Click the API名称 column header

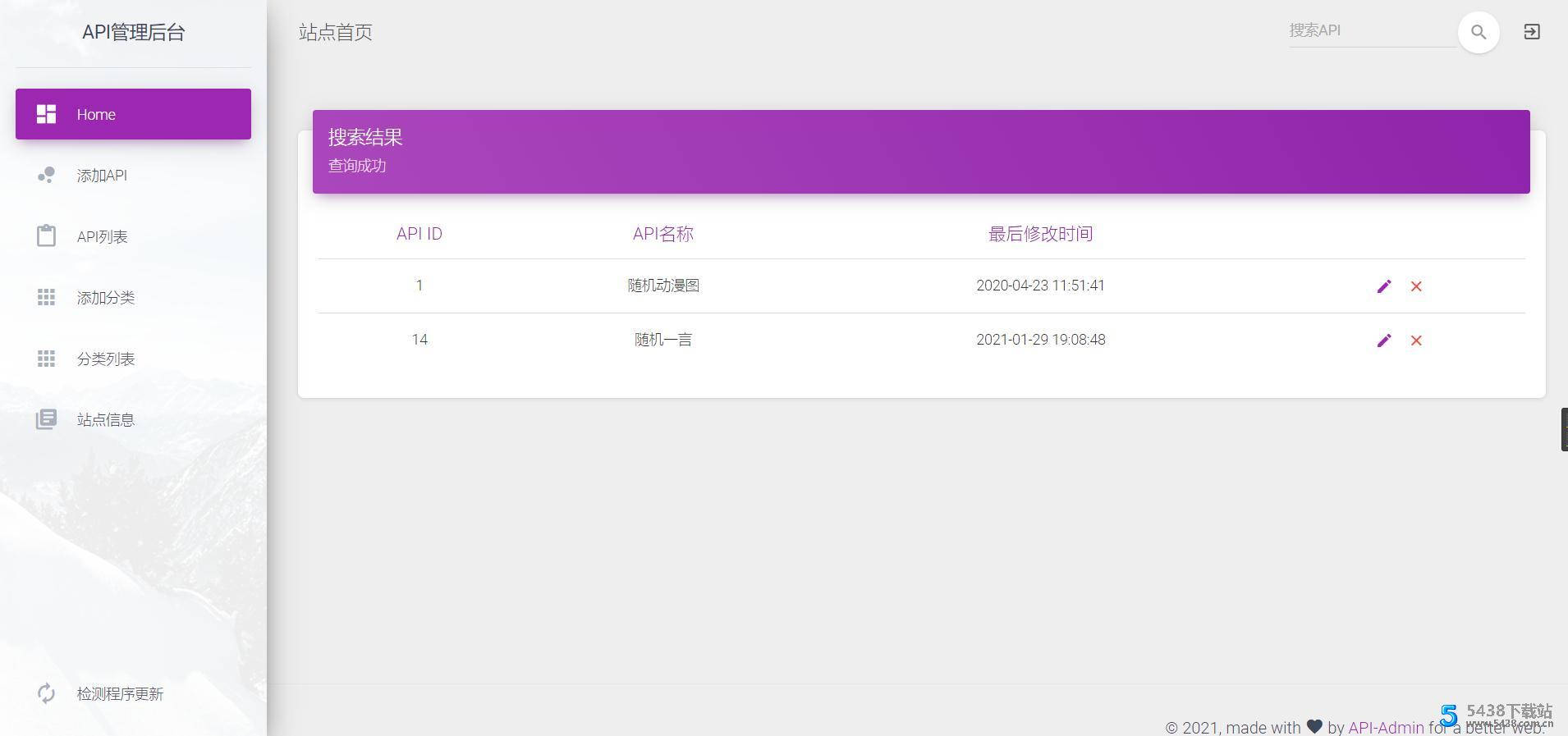point(663,234)
